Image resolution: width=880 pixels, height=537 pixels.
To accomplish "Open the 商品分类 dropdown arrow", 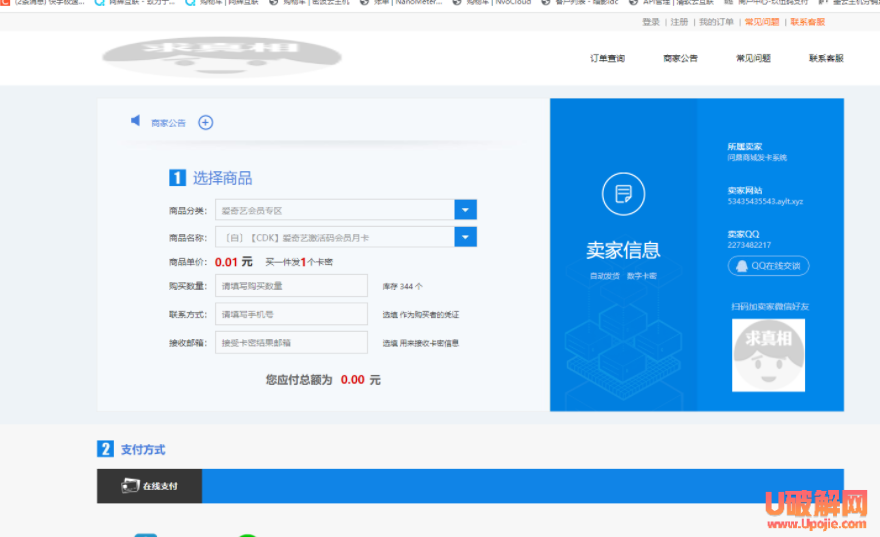I will (x=465, y=210).
